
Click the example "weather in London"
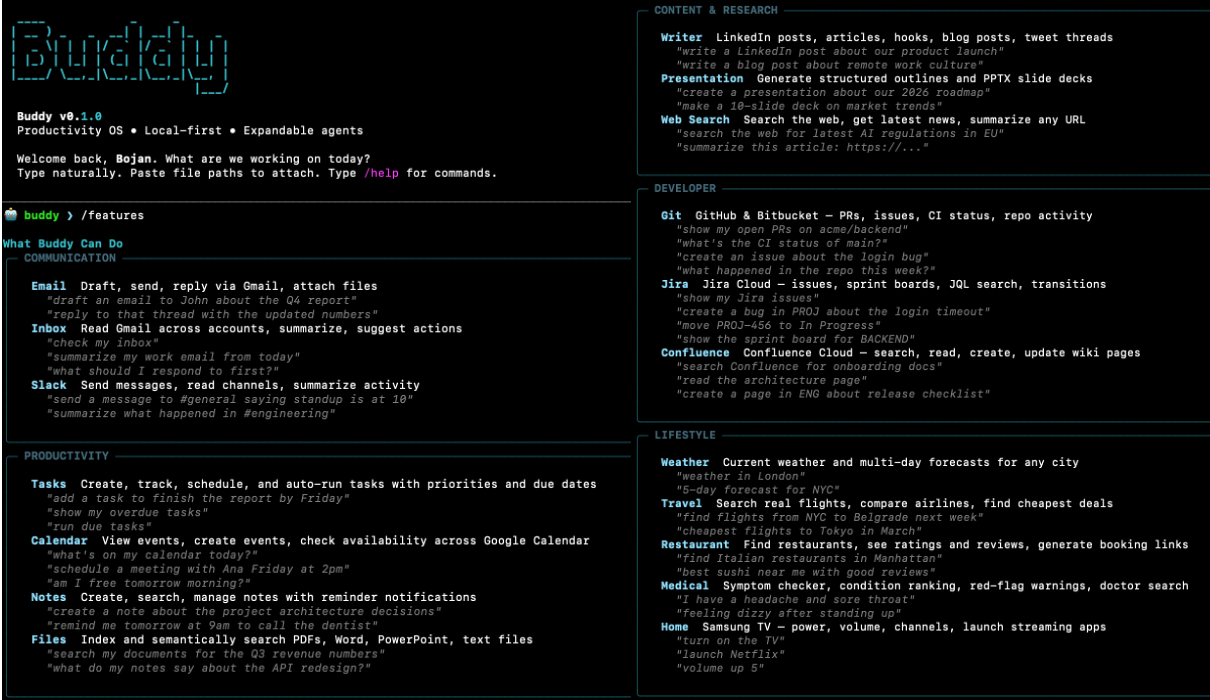click(741, 476)
